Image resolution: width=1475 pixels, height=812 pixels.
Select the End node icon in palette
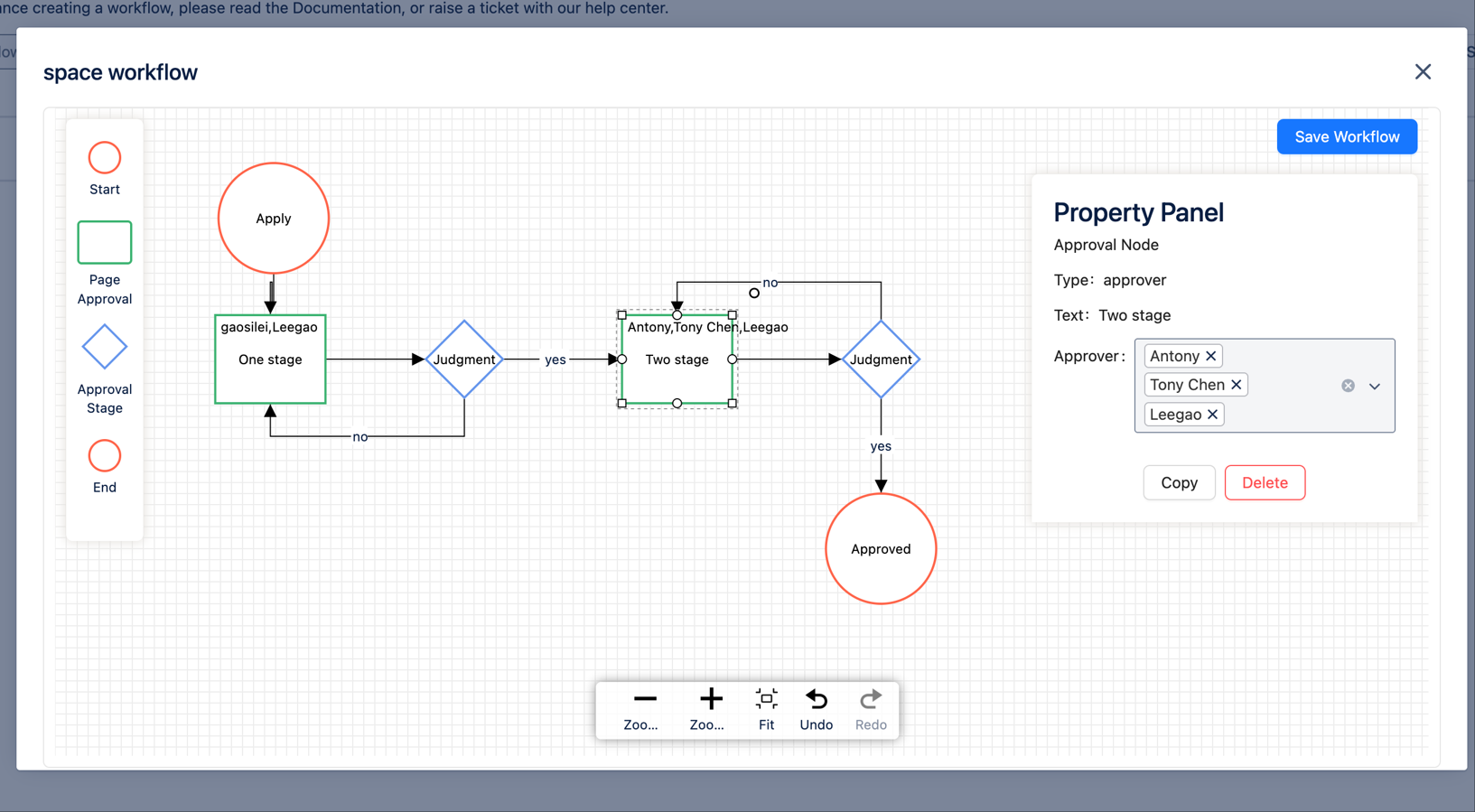(105, 456)
